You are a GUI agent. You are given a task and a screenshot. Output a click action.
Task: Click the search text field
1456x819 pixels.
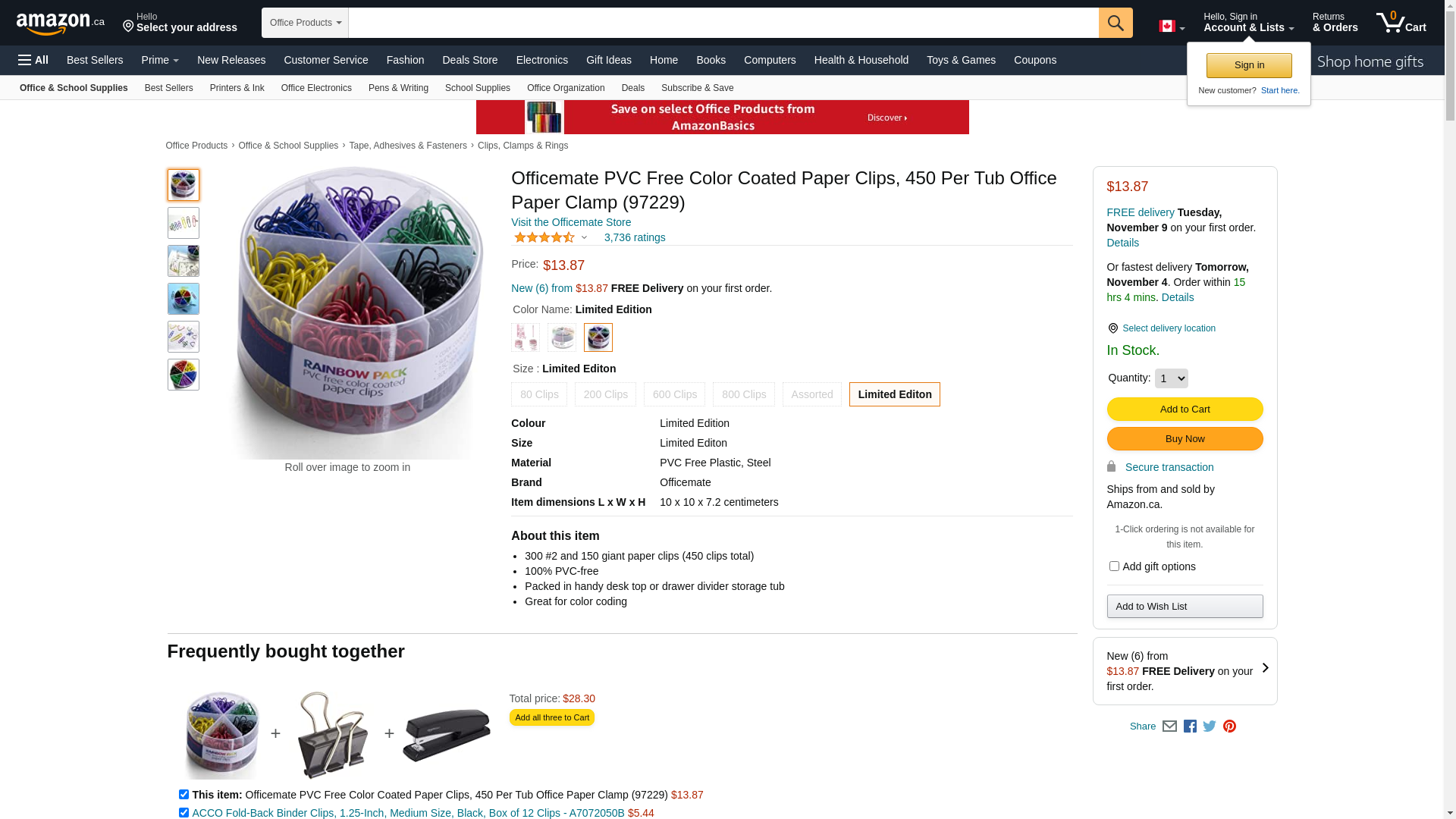(x=723, y=23)
